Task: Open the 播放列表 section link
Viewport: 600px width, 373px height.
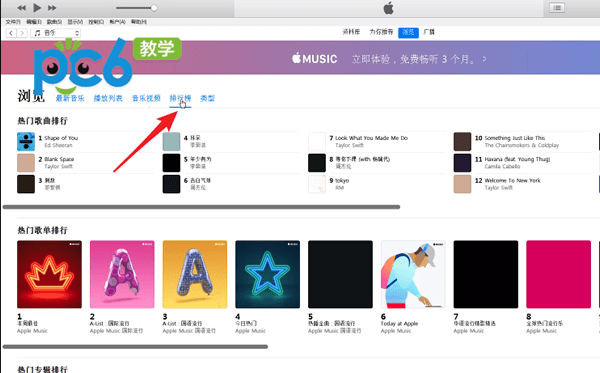Action: click(108, 98)
